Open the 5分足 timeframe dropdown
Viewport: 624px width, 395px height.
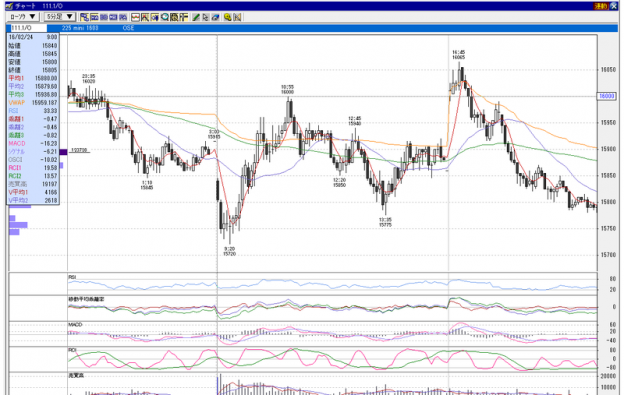point(59,17)
